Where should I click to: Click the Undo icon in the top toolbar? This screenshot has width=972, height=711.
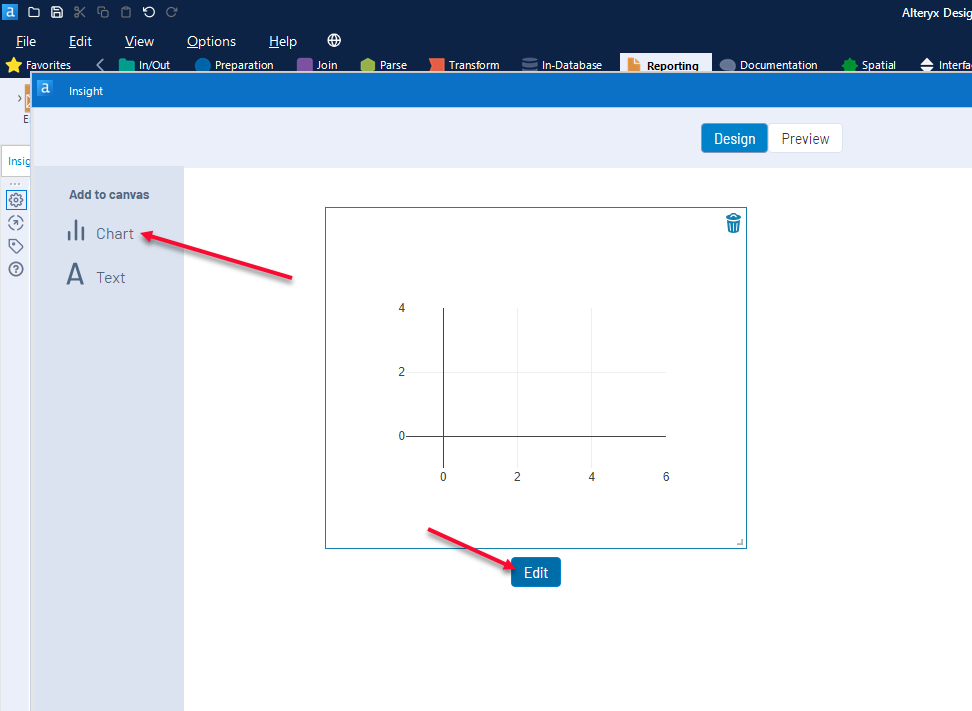[147, 12]
